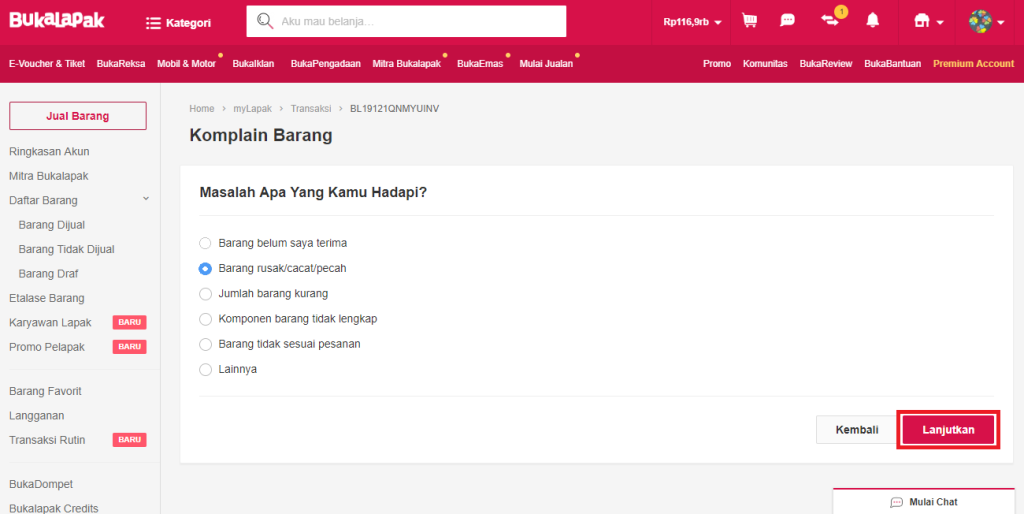Focus the Aku mau belanja search field
Image resolution: width=1024 pixels, height=514 pixels.
(x=406, y=22)
